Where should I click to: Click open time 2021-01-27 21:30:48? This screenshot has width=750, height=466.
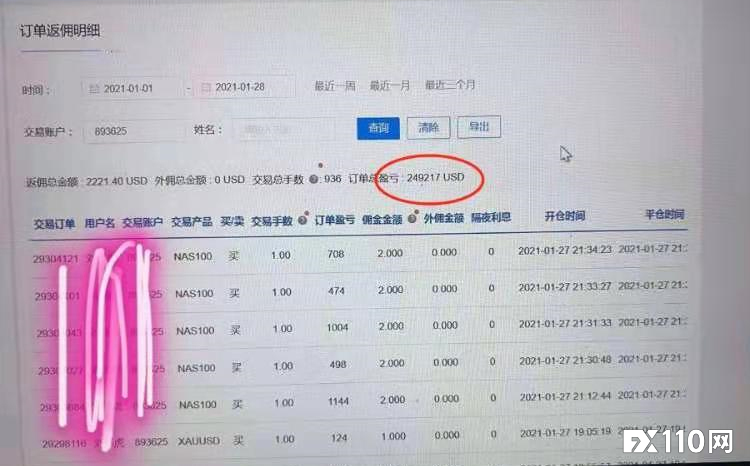pyautogui.click(x=565, y=360)
